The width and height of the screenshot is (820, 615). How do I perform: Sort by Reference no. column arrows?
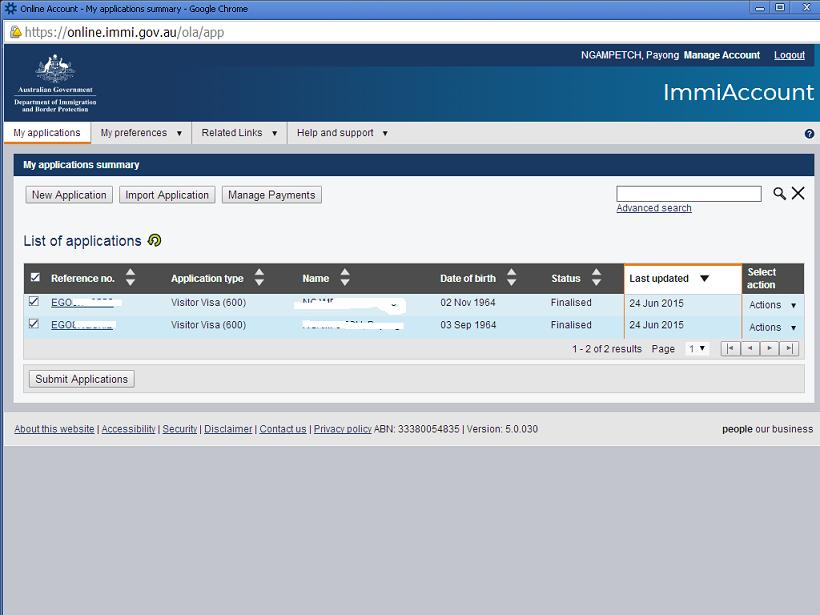130,278
